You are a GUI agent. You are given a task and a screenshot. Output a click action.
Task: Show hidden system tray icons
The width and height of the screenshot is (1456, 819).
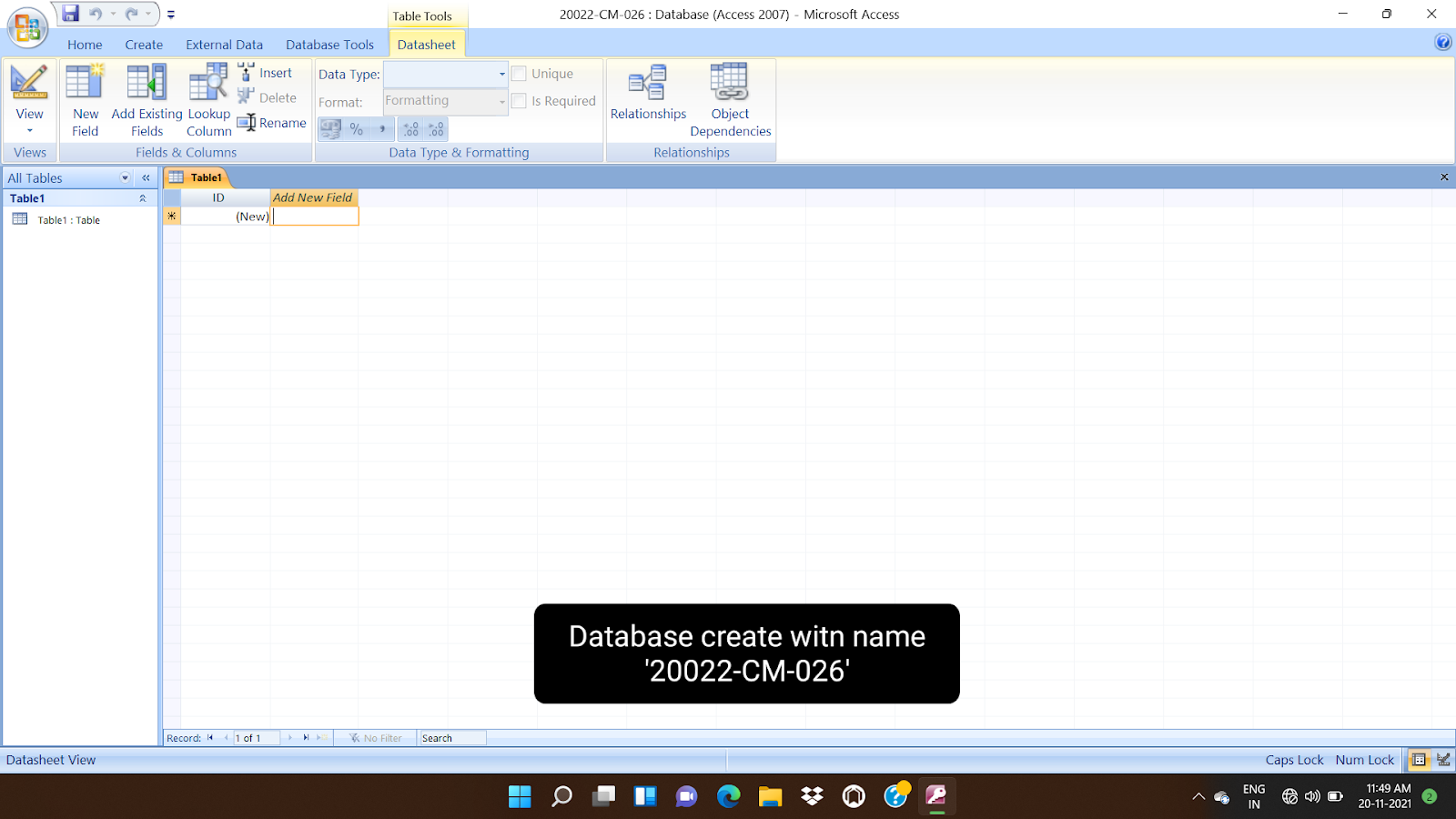click(x=1198, y=796)
